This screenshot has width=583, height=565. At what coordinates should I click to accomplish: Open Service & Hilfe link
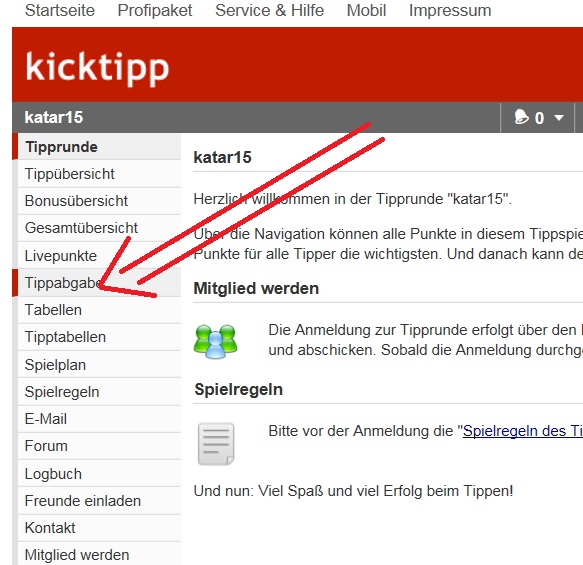(270, 10)
